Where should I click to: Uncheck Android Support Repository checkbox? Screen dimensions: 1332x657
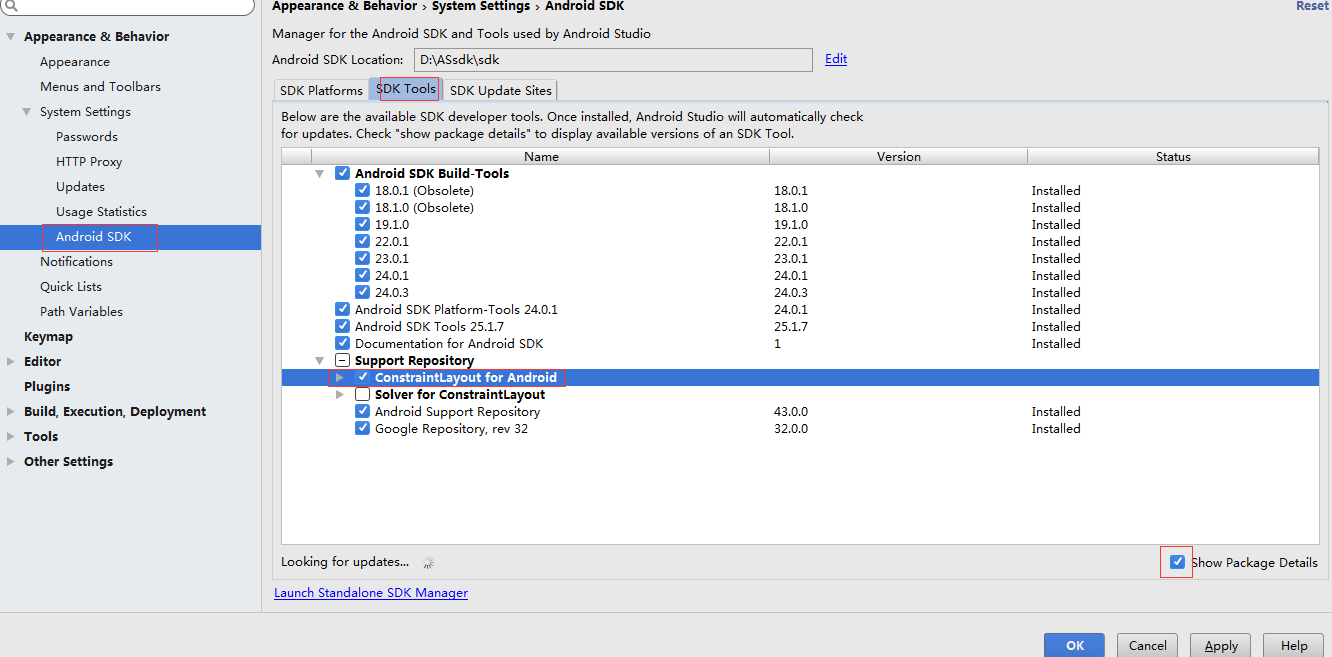pos(362,411)
